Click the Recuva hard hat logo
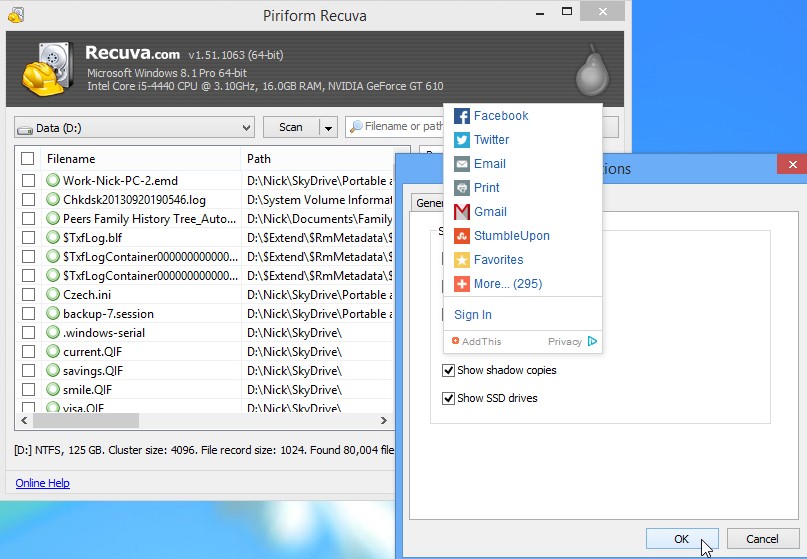The width and height of the screenshot is (807, 559). tap(46, 69)
